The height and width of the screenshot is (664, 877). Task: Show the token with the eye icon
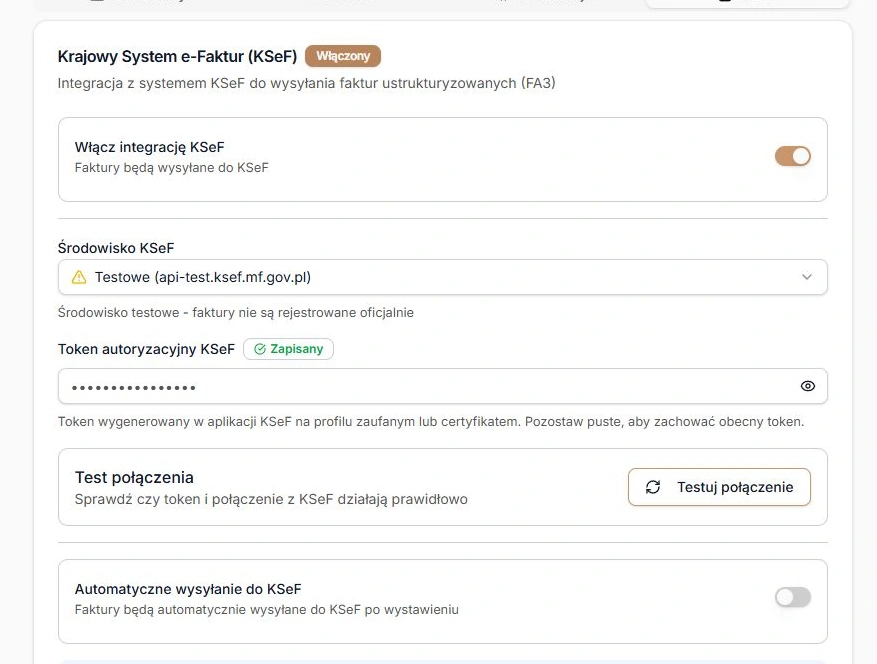pyautogui.click(x=808, y=386)
